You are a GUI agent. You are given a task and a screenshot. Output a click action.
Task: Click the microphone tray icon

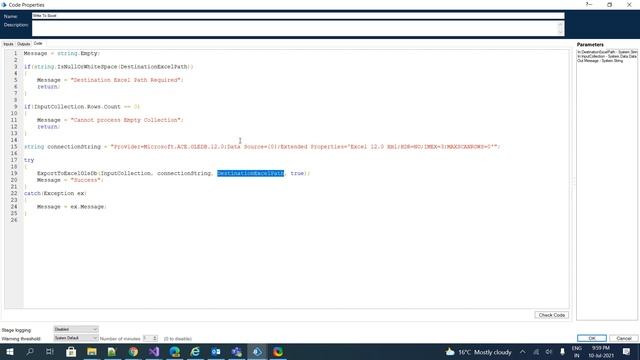(562, 352)
